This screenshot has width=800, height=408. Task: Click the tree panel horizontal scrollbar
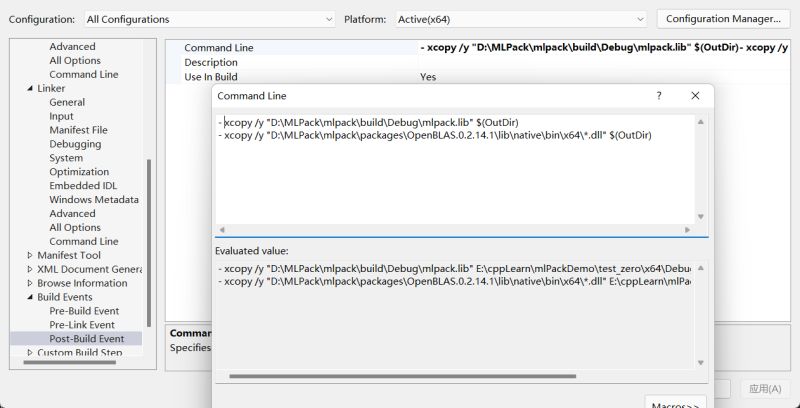coord(69,363)
